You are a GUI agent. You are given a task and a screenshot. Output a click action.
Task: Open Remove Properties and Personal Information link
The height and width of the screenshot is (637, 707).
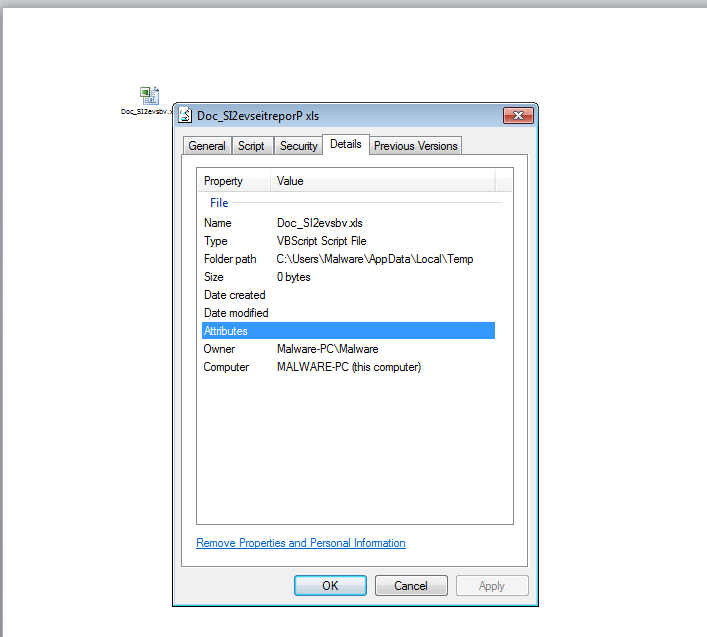coord(301,543)
